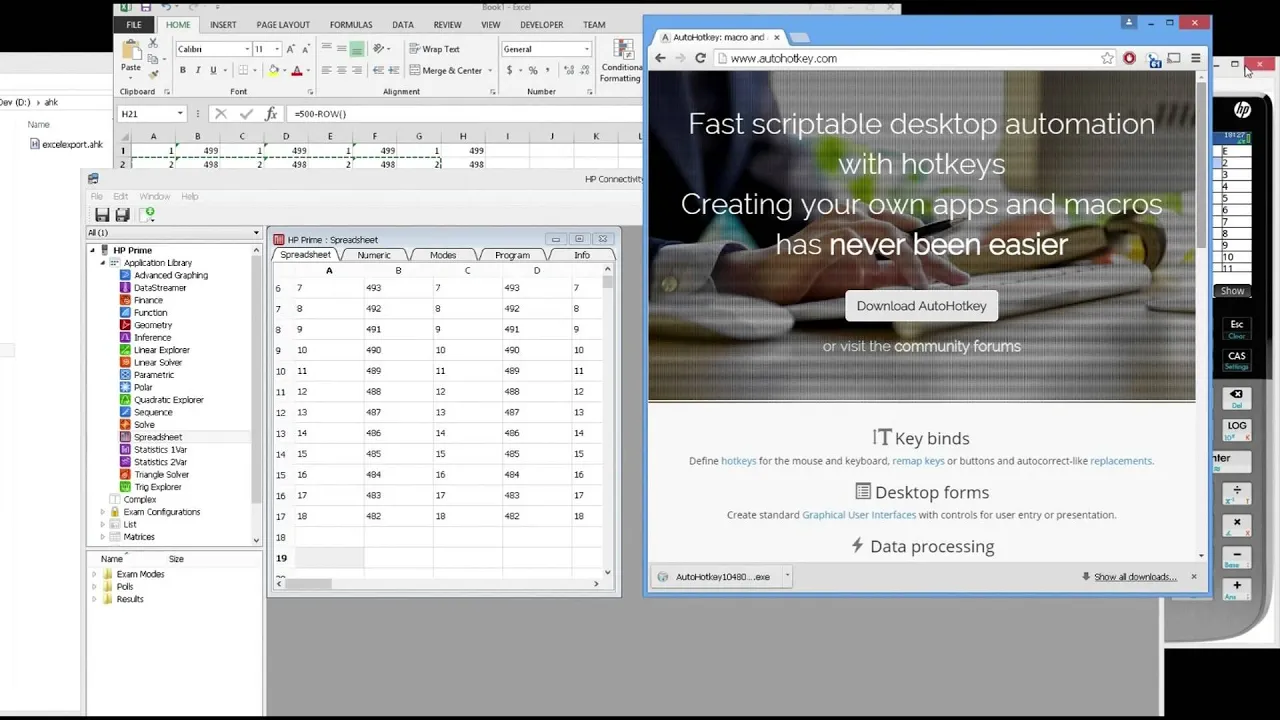Switch to Info tab in HP Prime Spreadsheet
The image size is (1280, 720).
click(582, 255)
